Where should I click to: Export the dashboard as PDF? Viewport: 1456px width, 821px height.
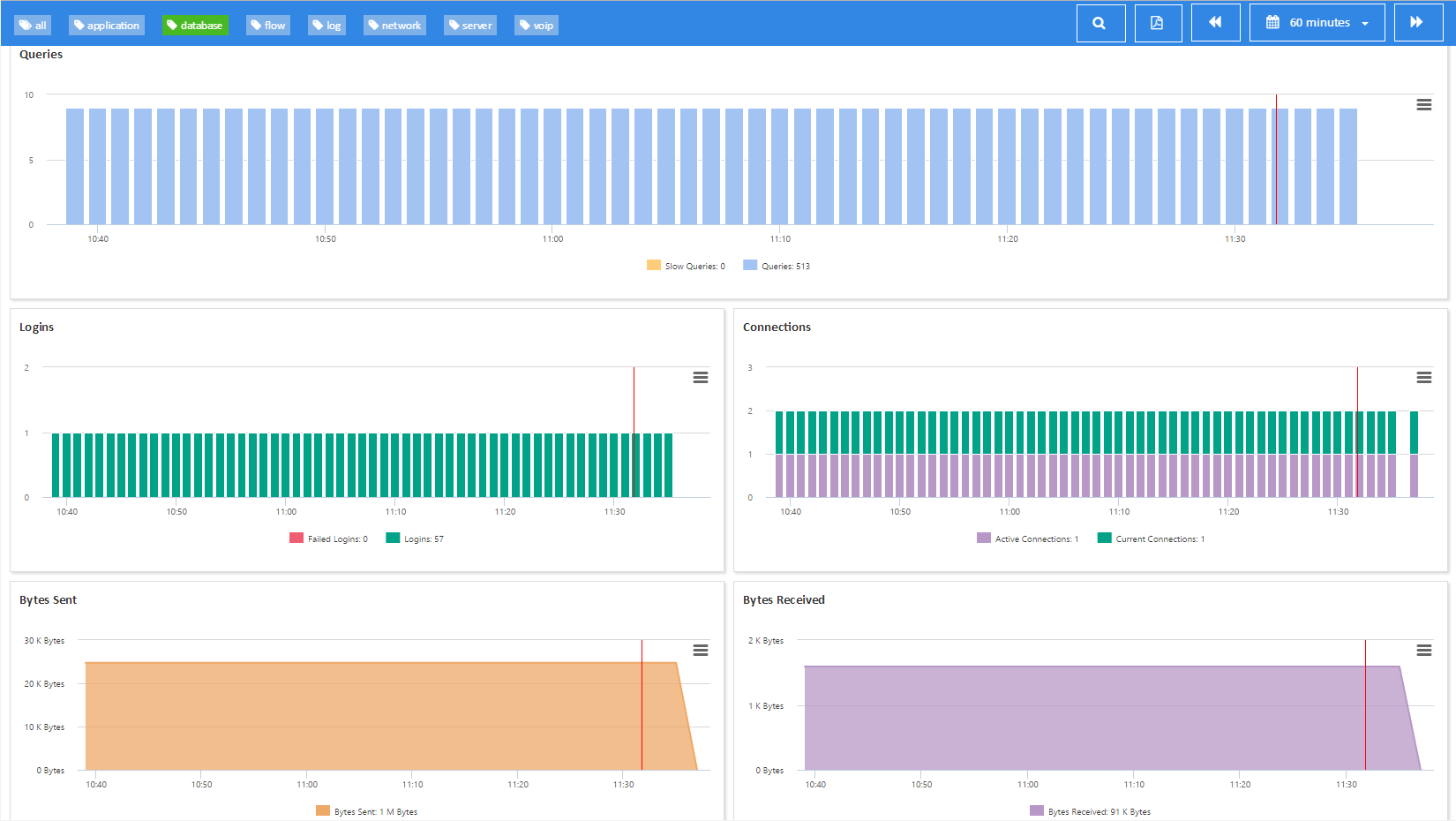1158,22
